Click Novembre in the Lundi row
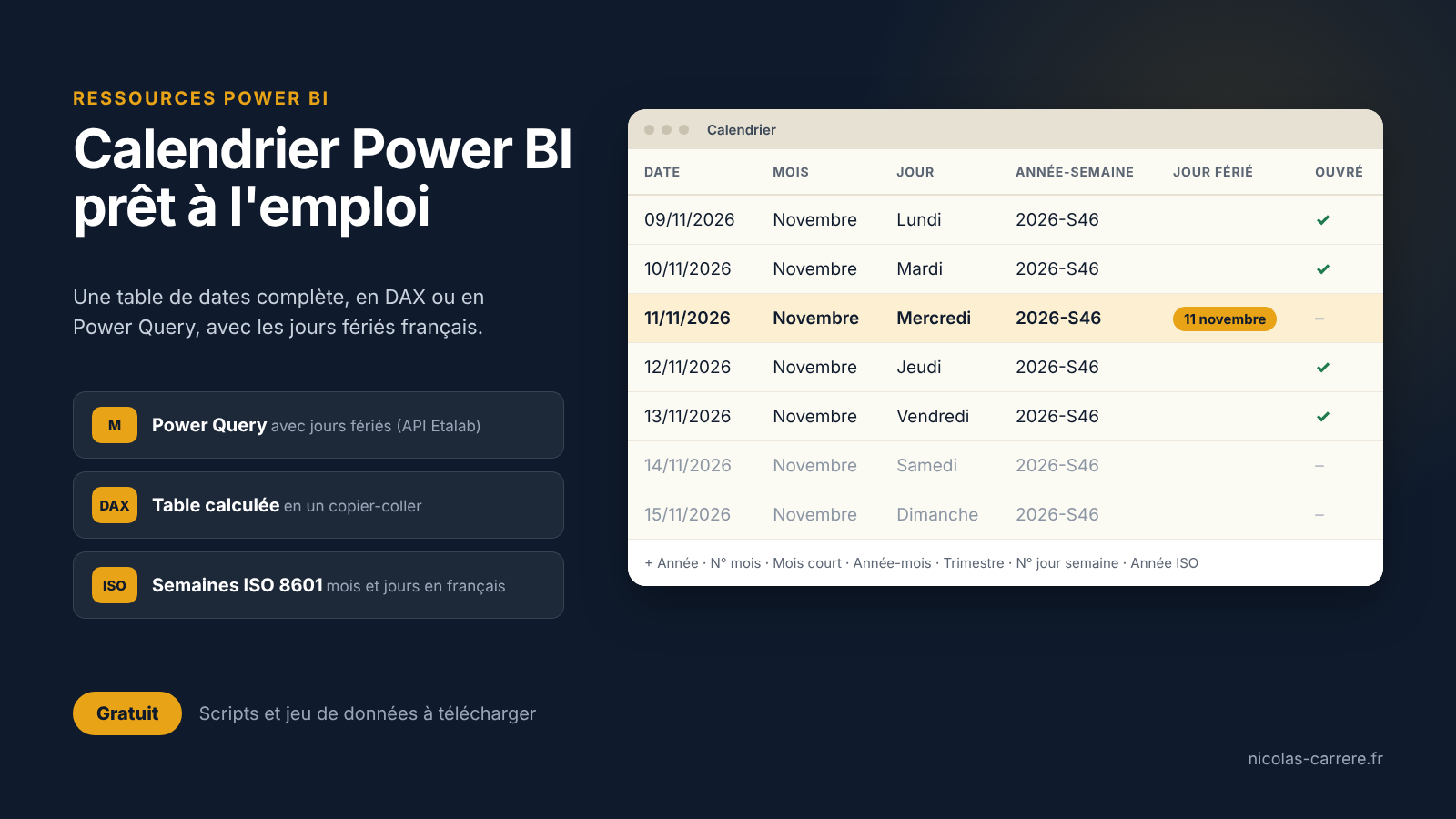The height and width of the screenshot is (819, 1456). pos(815,220)
